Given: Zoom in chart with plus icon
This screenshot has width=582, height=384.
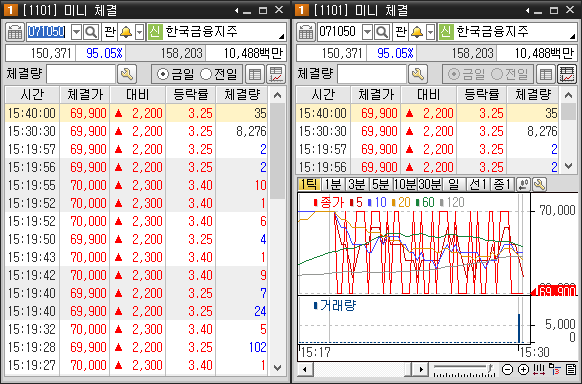Looking at the screenshot, I should coord(523,369).
